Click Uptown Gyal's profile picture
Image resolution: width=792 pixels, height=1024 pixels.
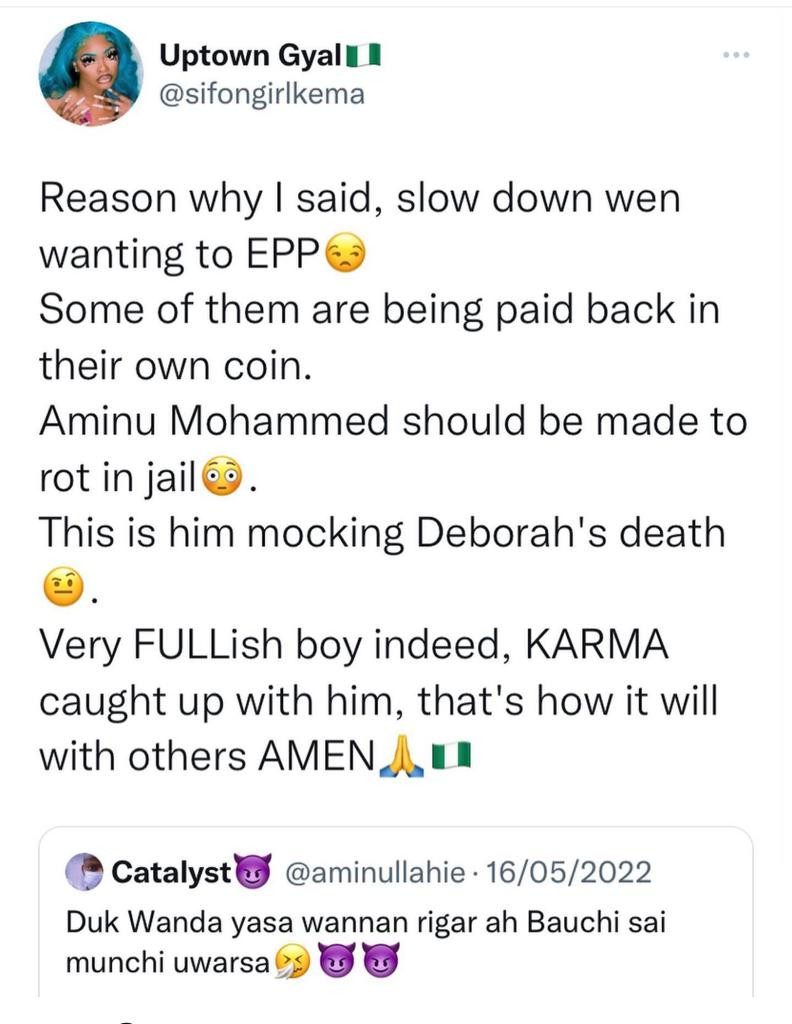pos(90,73)
